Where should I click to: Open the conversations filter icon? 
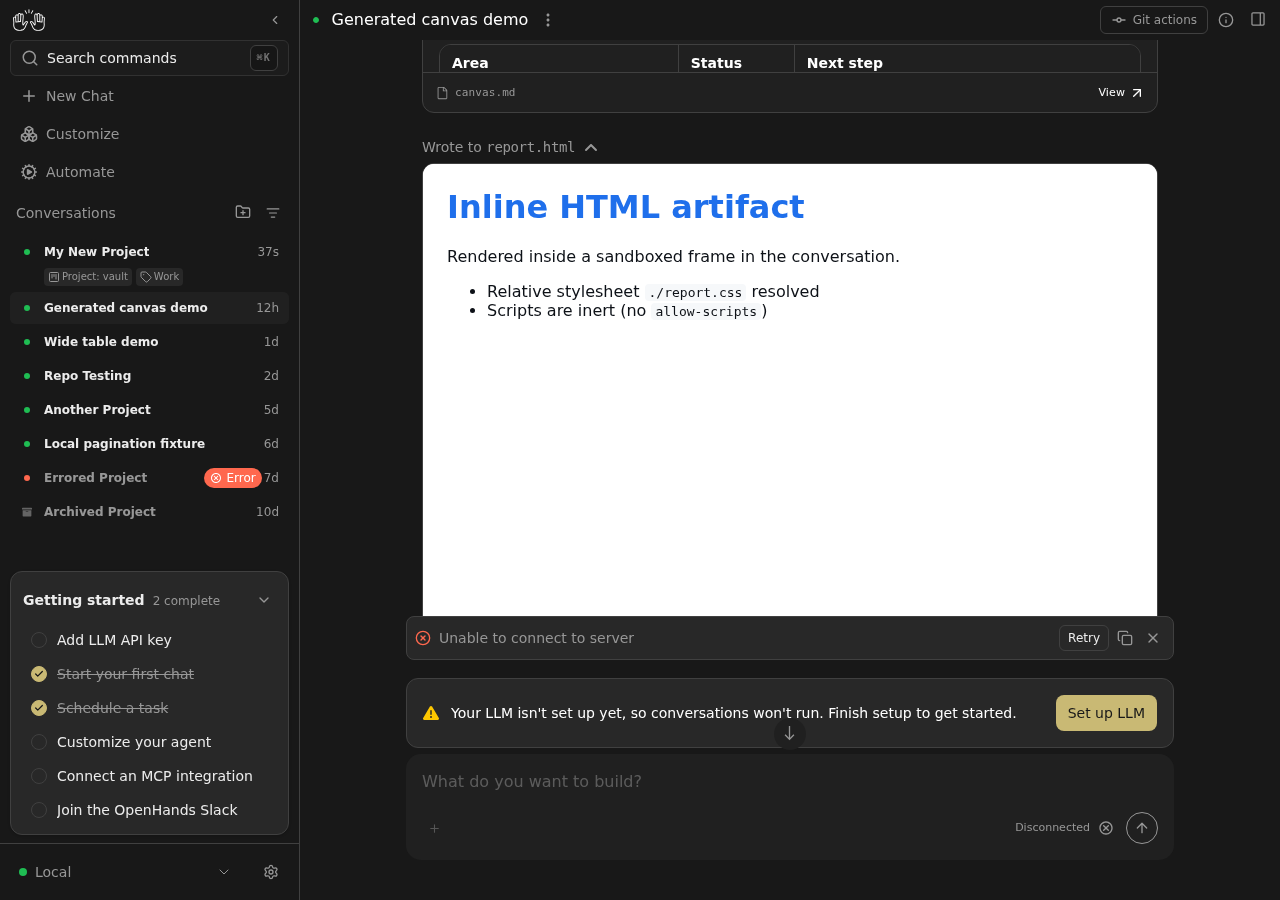point(273,213)
